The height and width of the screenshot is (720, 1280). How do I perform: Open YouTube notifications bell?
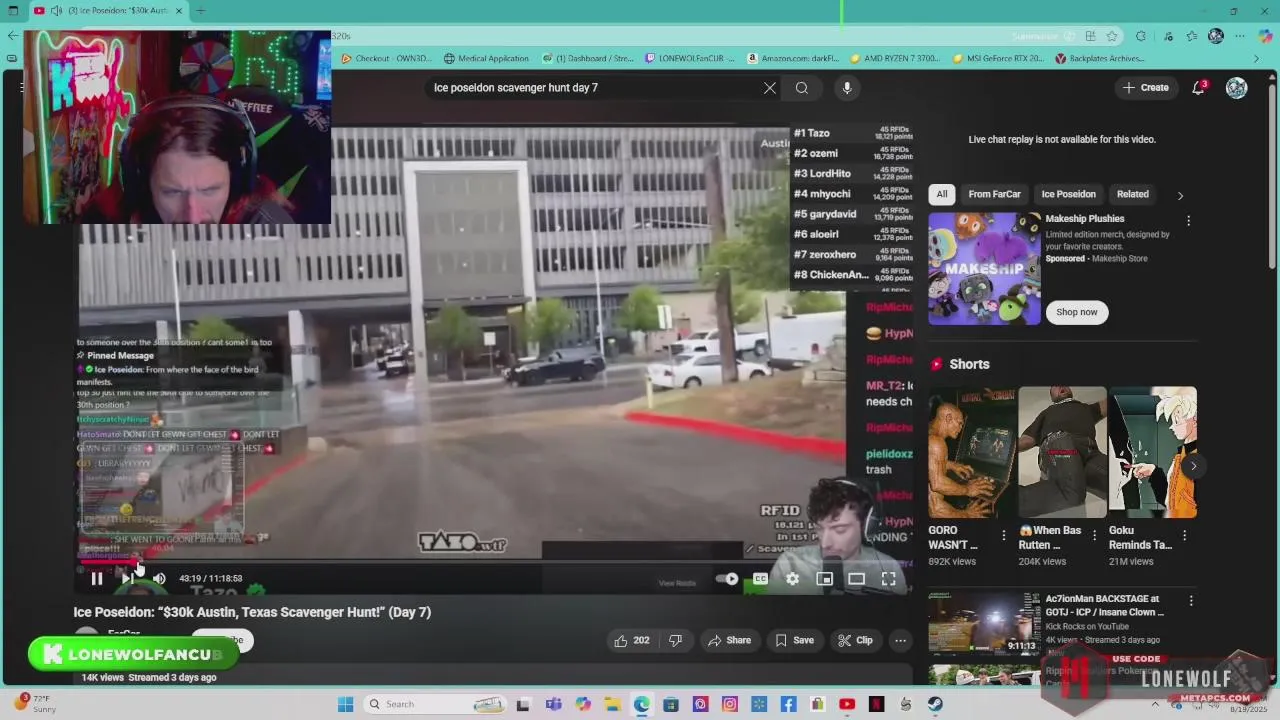tap(1198, 88)
